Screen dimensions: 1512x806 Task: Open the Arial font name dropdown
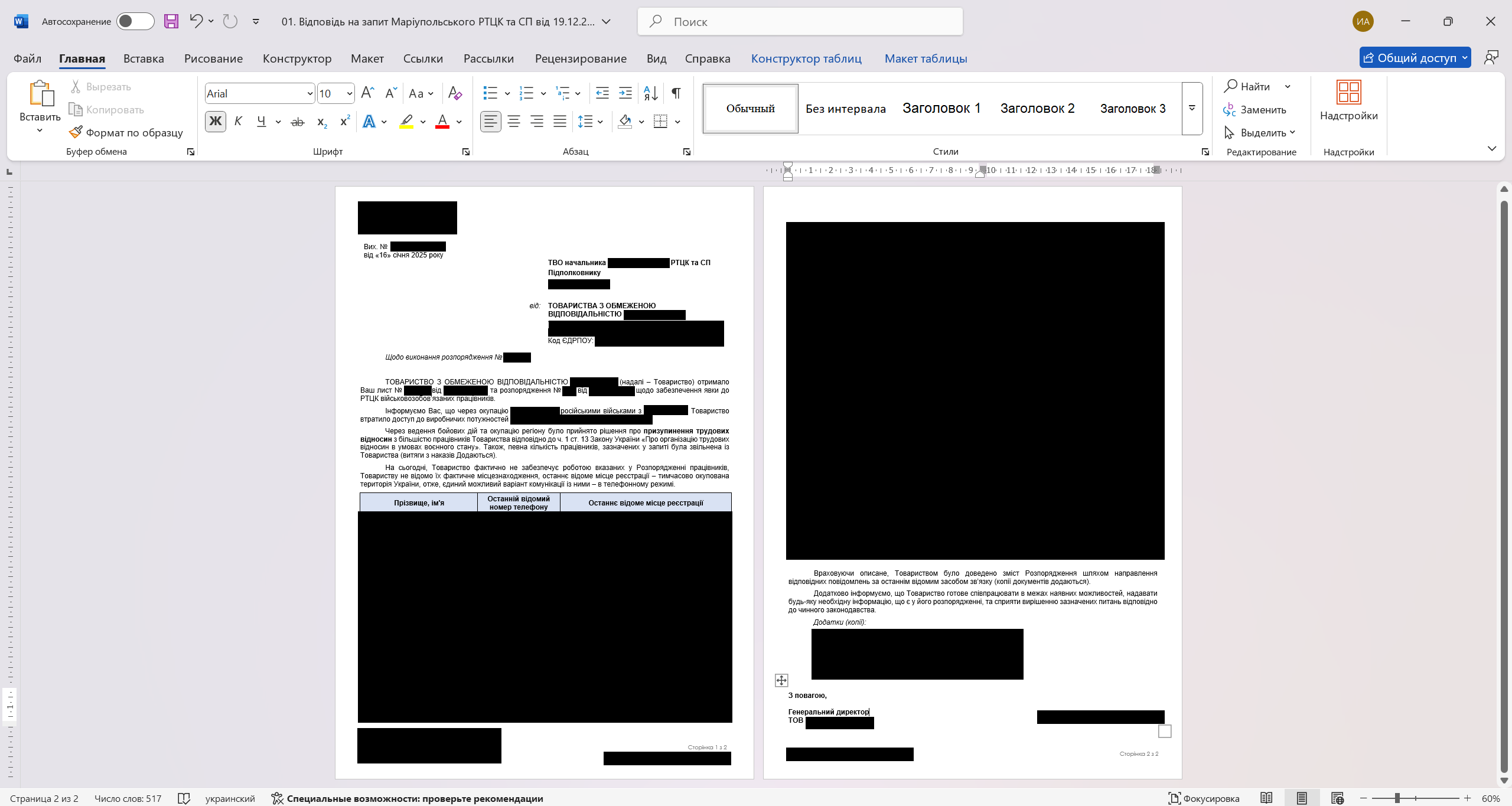310,93
